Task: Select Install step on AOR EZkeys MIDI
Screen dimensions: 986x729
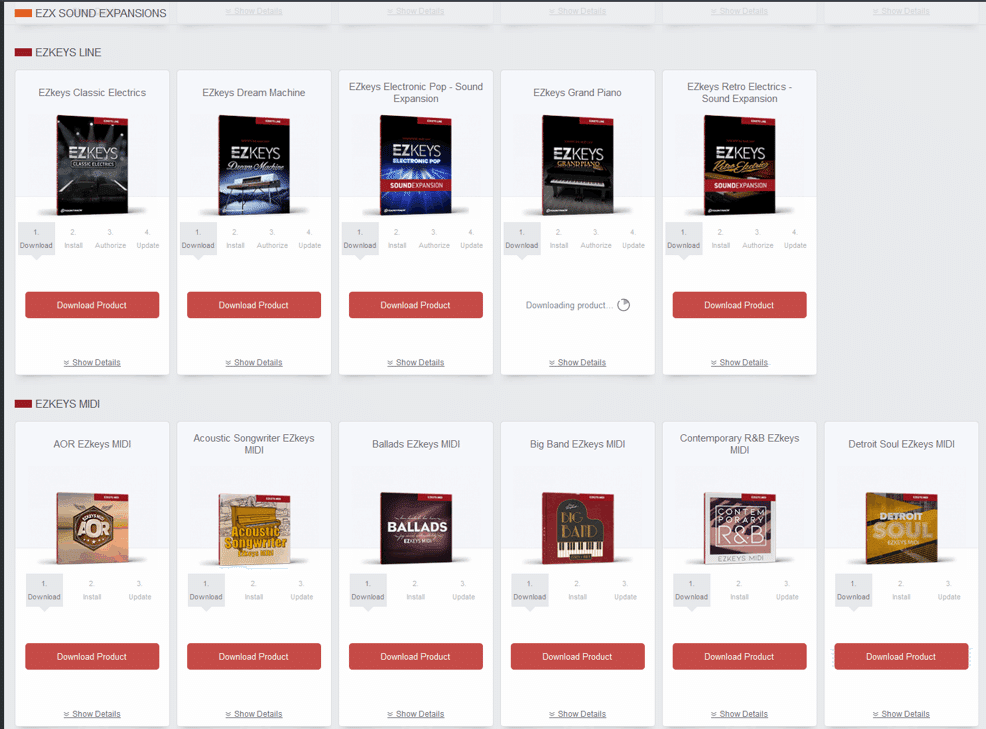Action: tap(92, 591)
